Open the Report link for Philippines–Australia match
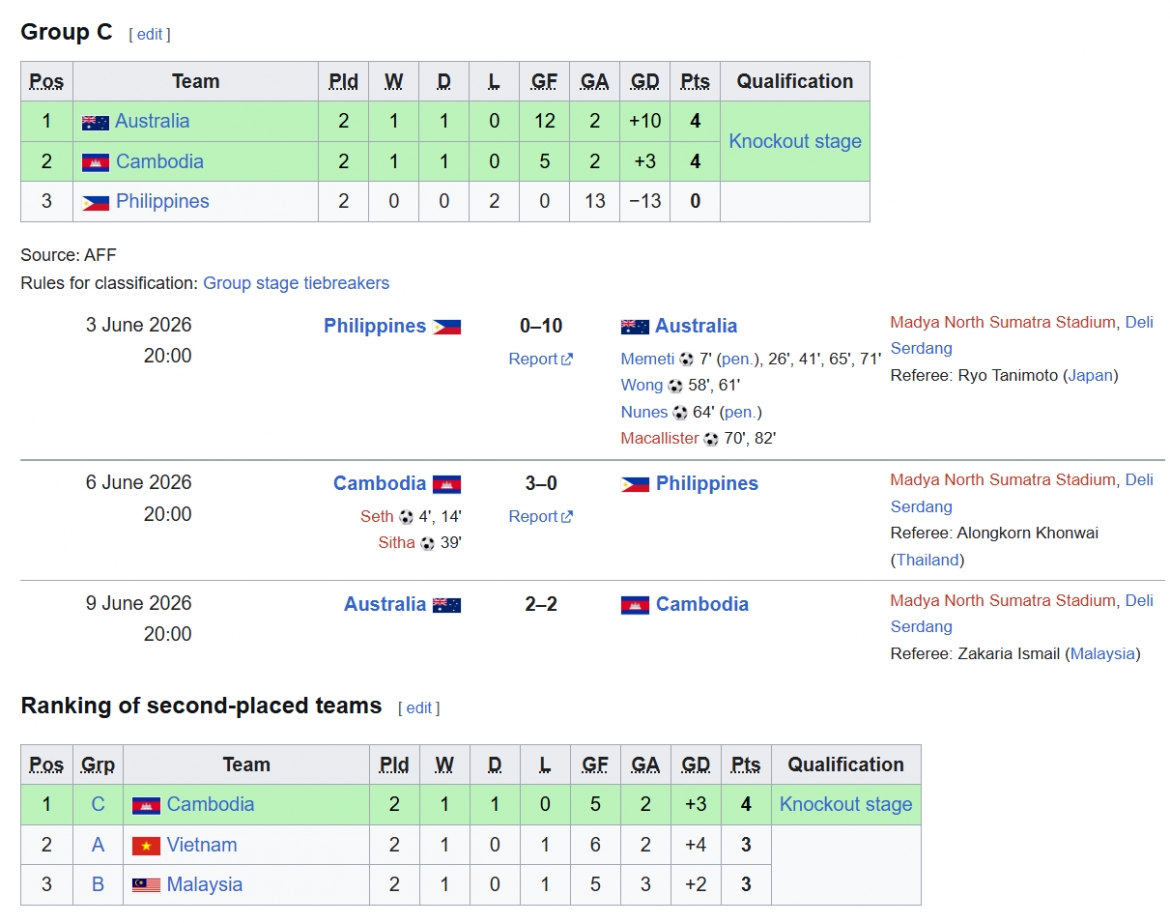Screen dimensions: 1170x923 (540, 359)
